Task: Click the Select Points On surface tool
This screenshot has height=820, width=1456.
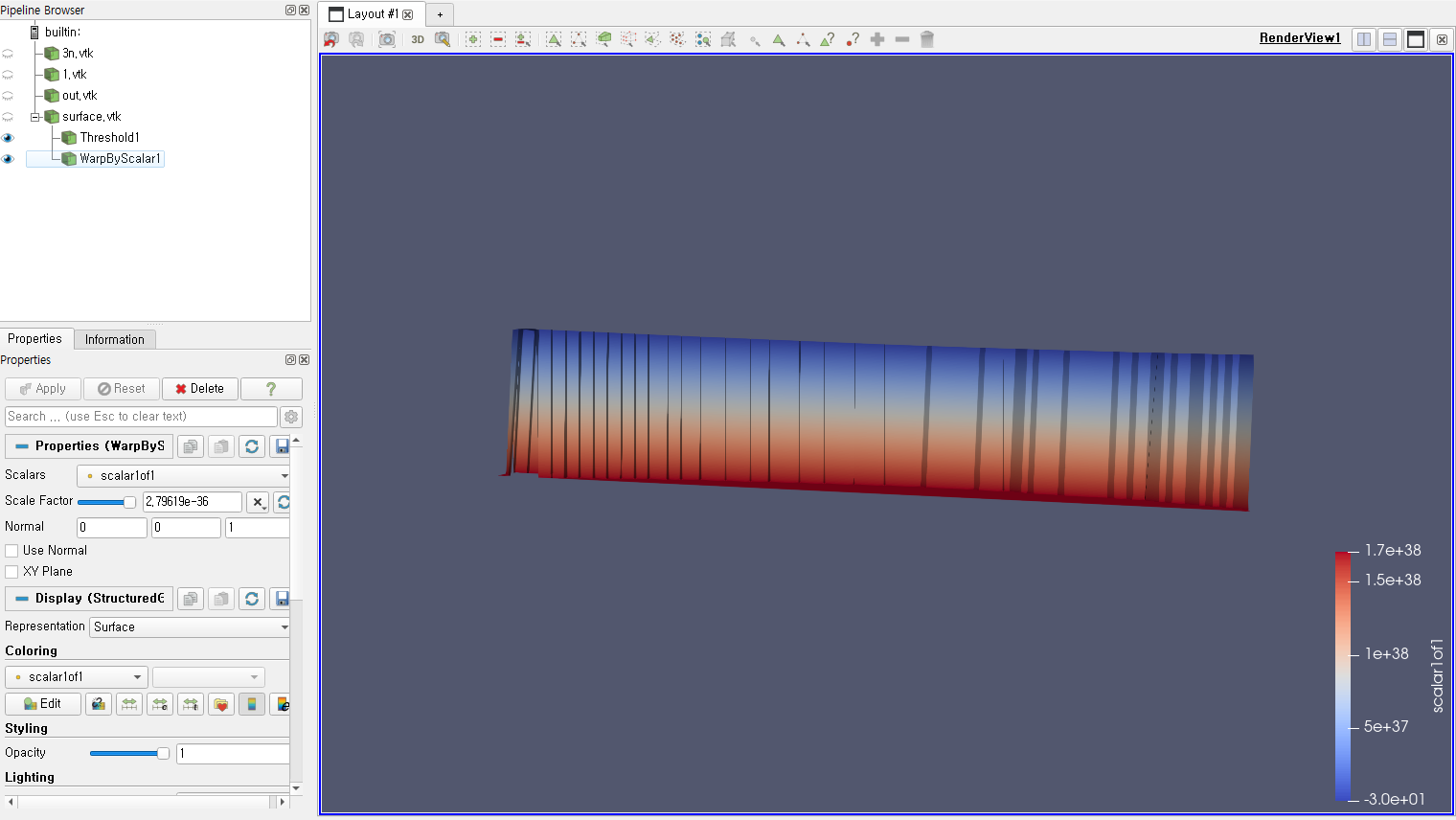Action: click(579, 39)
